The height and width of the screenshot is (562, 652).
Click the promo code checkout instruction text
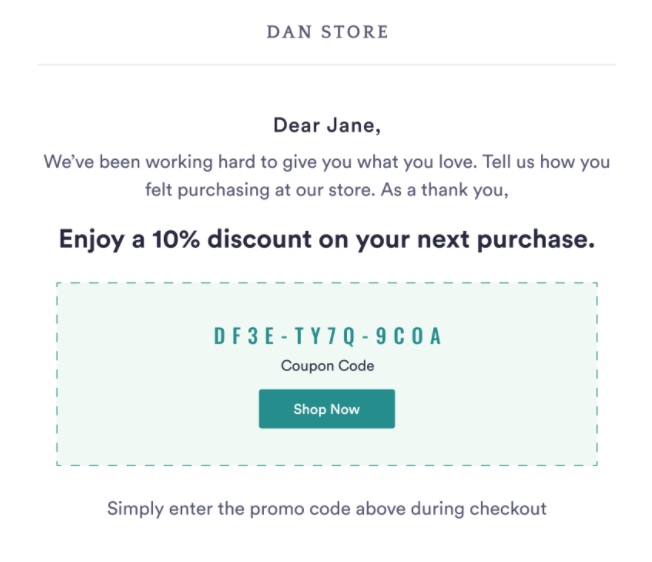click(327, 509)
